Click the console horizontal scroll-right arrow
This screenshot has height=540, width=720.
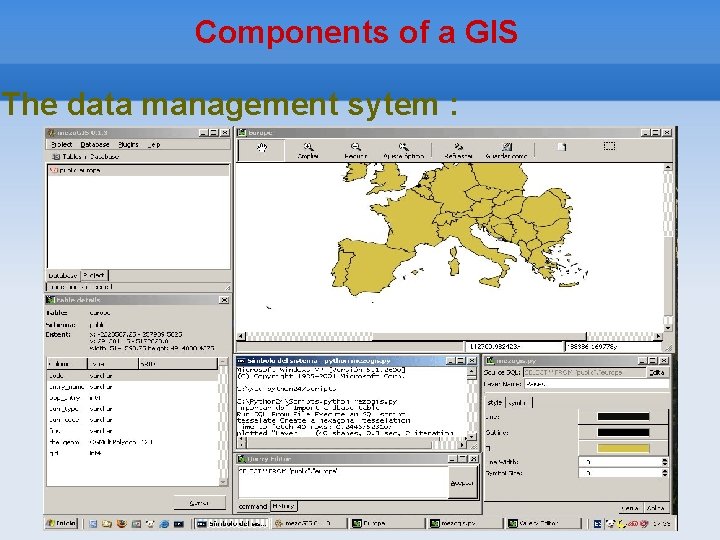click(462, 444)
